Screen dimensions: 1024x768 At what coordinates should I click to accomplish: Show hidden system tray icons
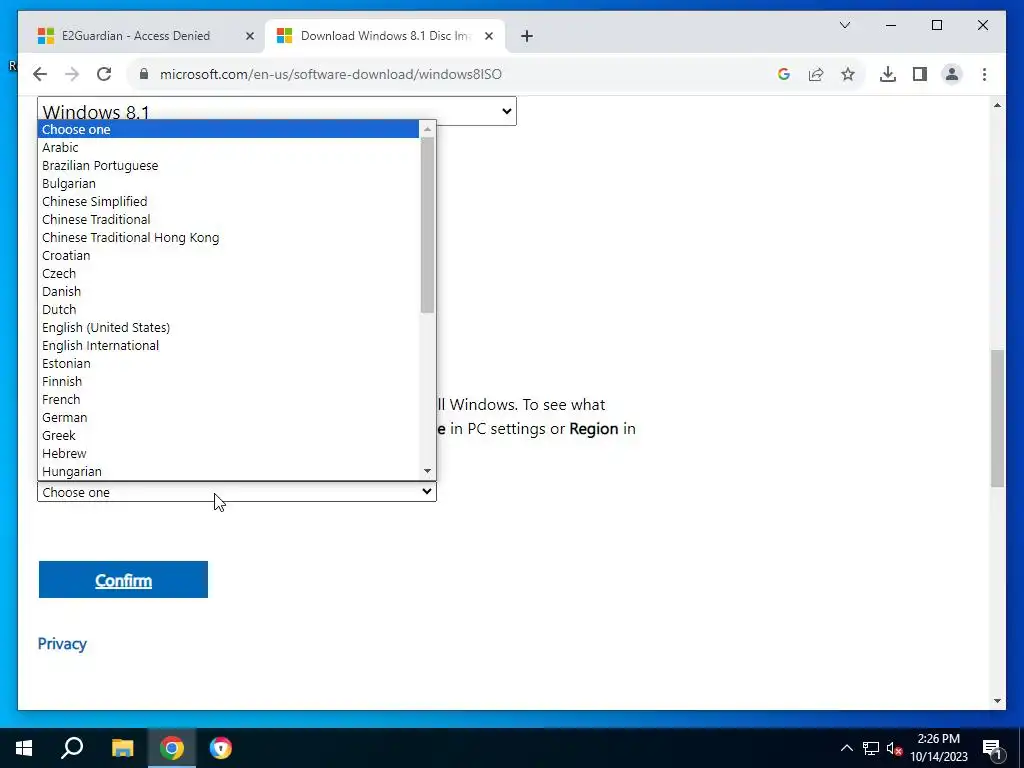coord(846,748)
